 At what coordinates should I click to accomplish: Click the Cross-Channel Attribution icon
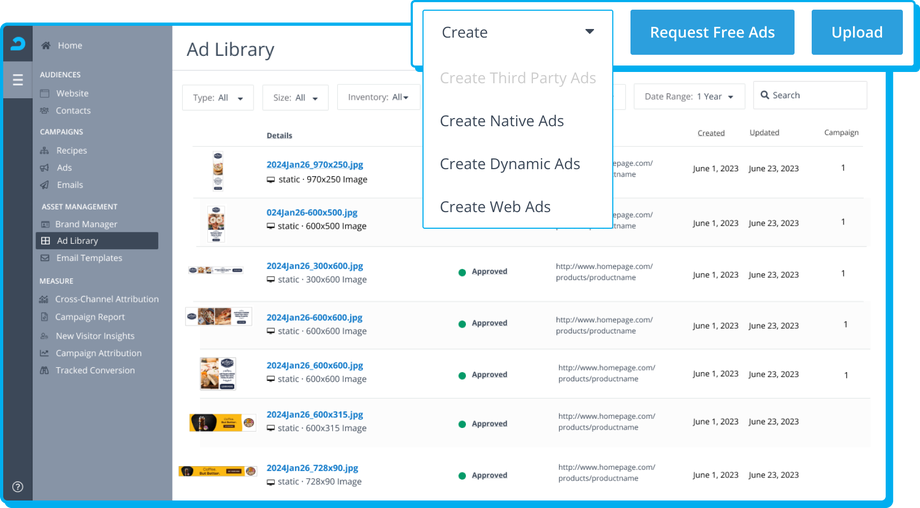(x=44, y=299)
